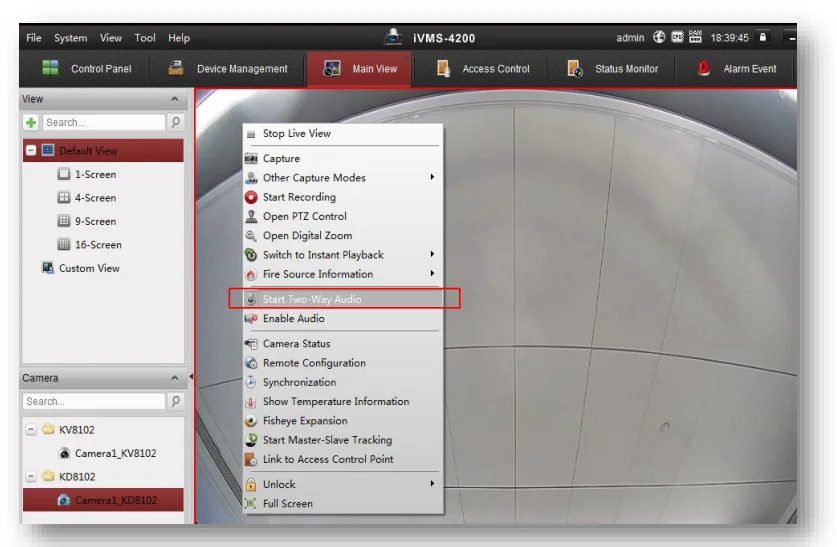This screenshot has height=547, width=837.
Task: Choose Show Temperature Information
Action: pyautogui.click(x=343, y=401)
